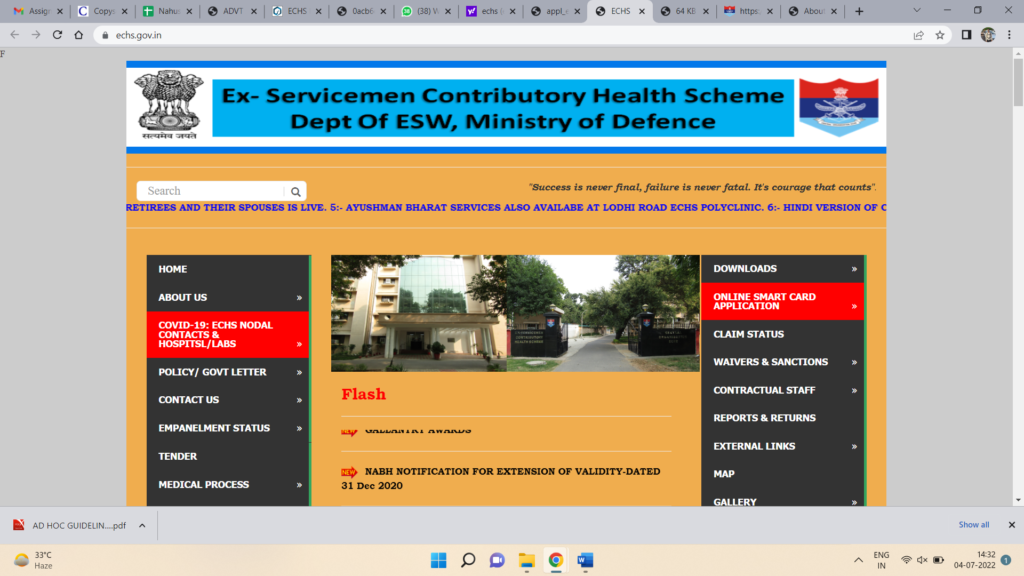This screenshot has width=1024, height=576.
Task: Click the browser back arrow
Action: [14, 33]
